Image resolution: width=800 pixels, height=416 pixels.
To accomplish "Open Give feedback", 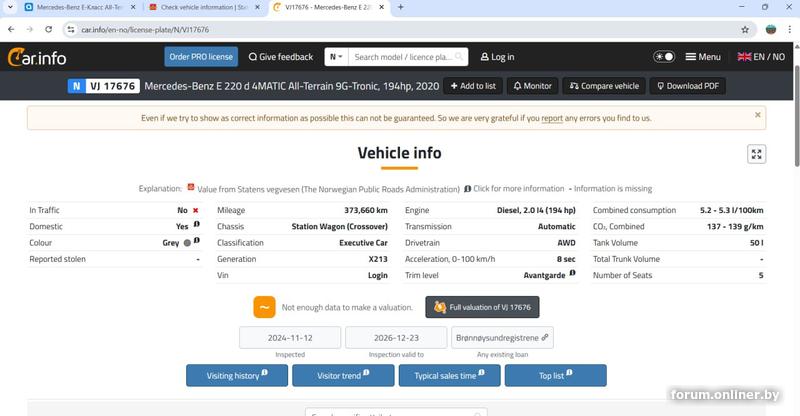I will tap(281, 57).
